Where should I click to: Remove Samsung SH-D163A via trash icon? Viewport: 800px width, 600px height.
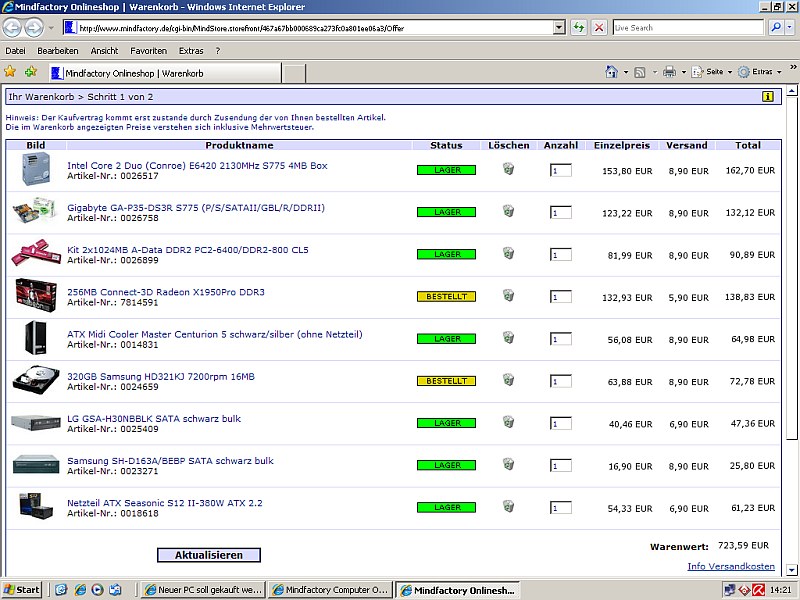coord(508,465)
